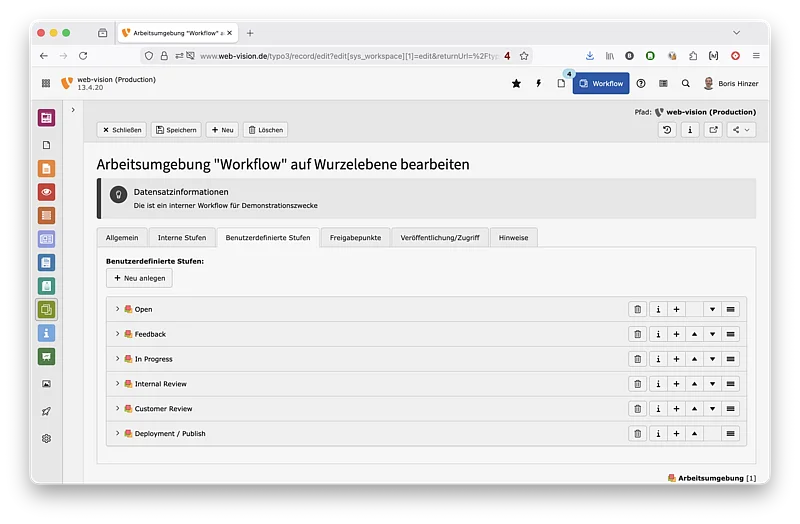The image size is (800, 524).
Task: Open a new browser tab with plus
Action: point(250,33)
